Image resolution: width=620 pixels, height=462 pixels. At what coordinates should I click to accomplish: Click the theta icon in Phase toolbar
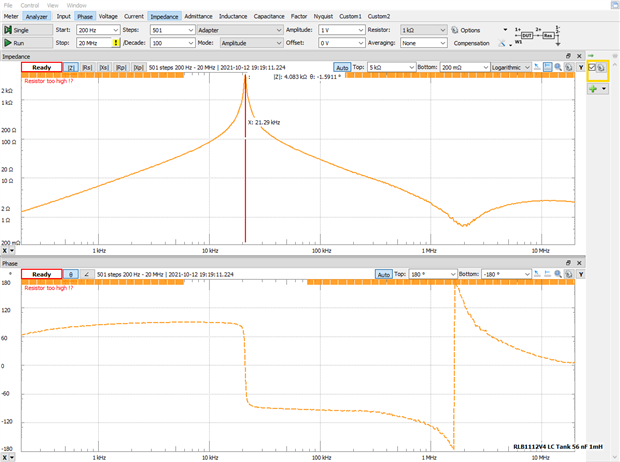point(71,274)
